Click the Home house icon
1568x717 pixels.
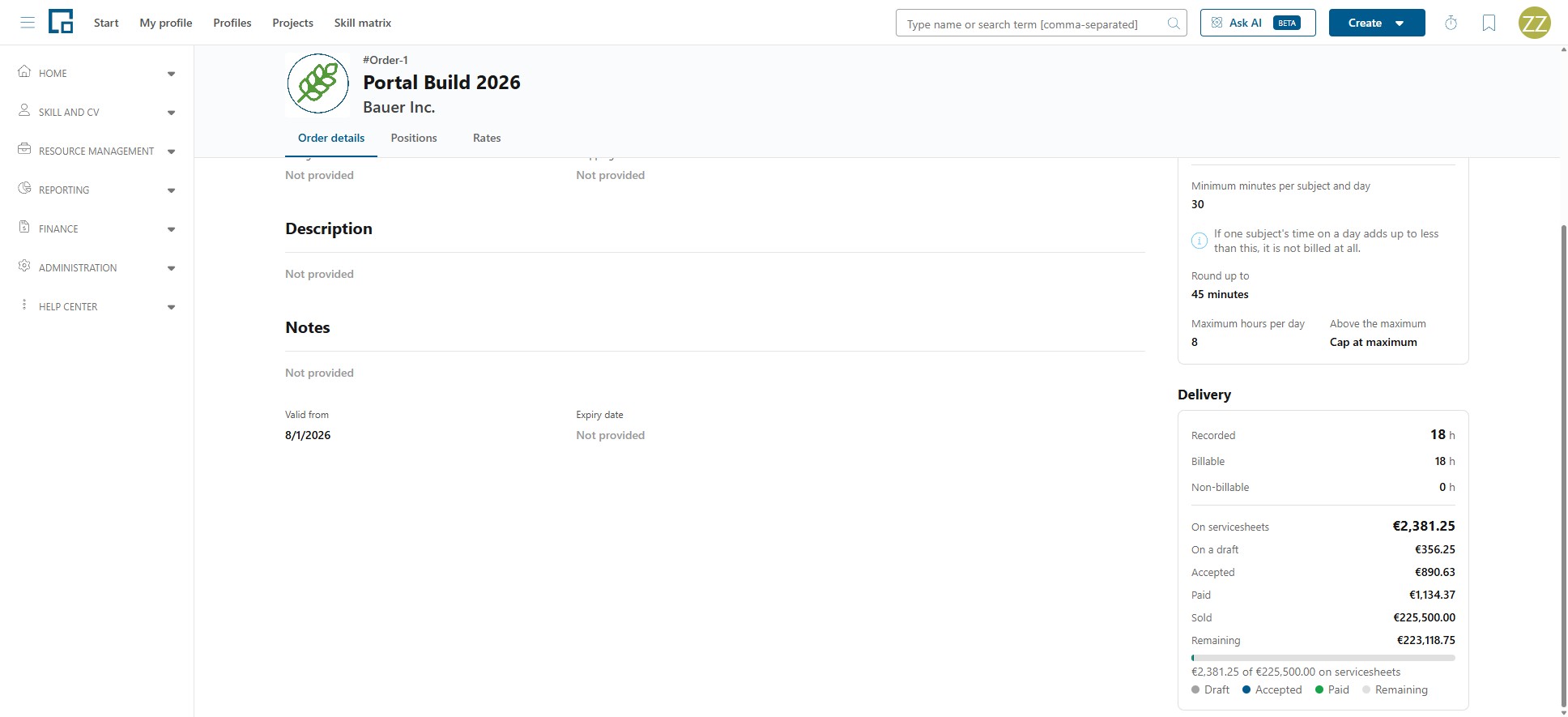point(24,71)
